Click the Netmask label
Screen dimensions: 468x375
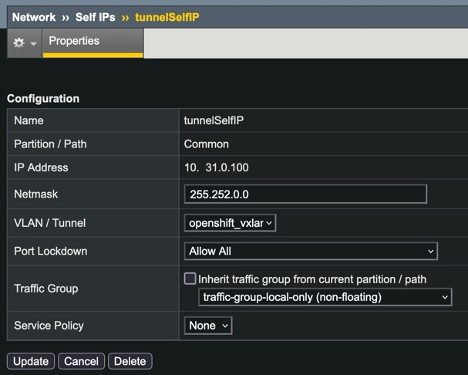point(36,194)
